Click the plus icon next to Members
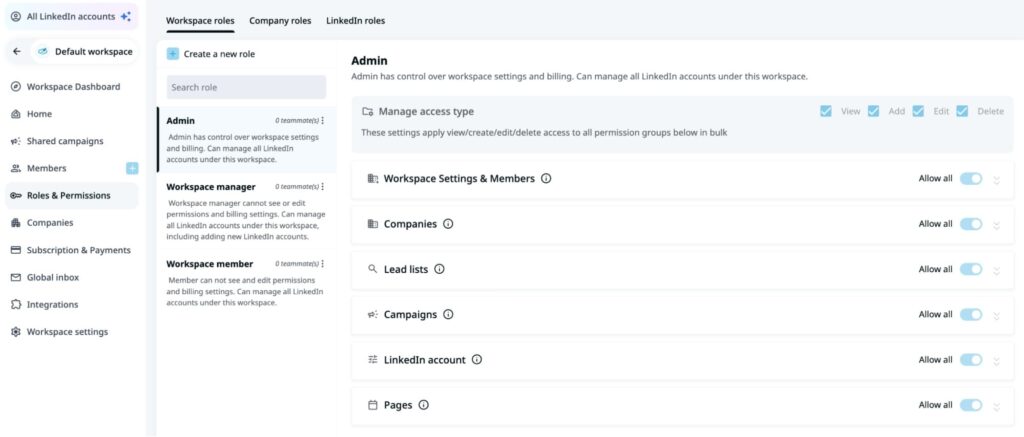Viewport: 1024px width, 437px height. click(x=132, y=168)
